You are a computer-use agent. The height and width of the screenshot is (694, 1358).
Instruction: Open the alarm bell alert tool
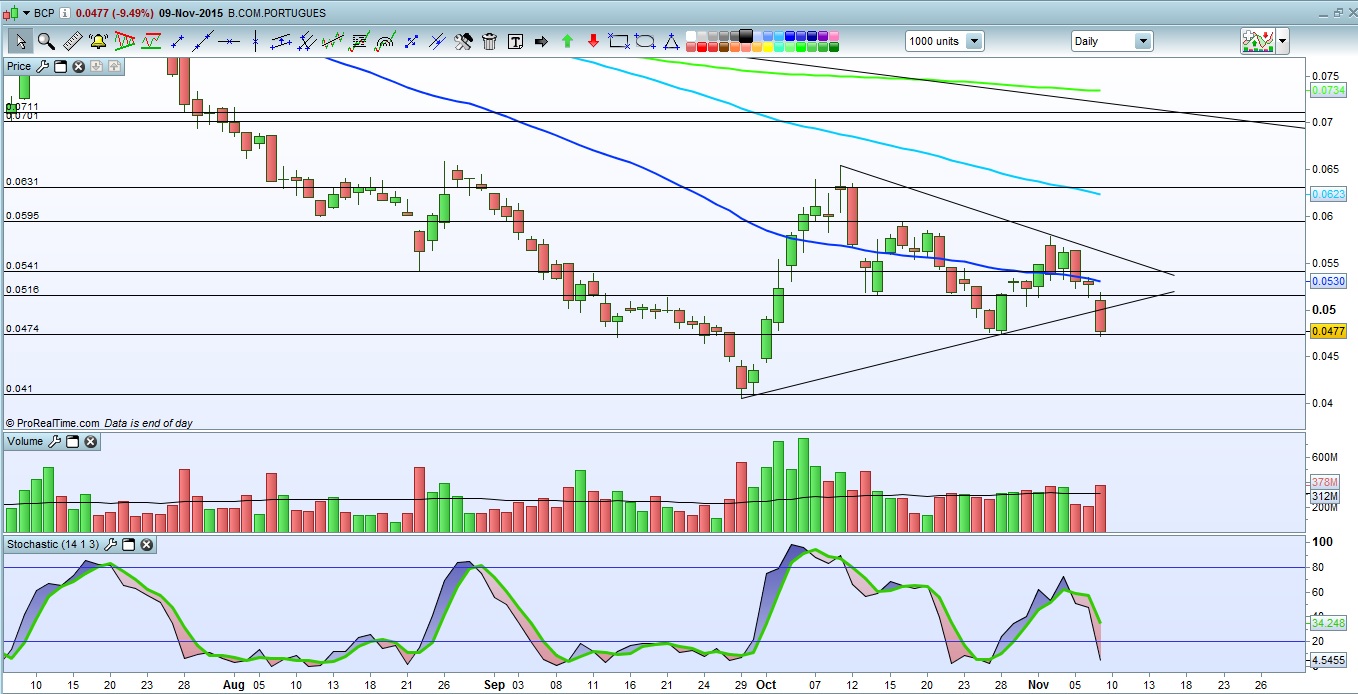(x=98, y=41)
